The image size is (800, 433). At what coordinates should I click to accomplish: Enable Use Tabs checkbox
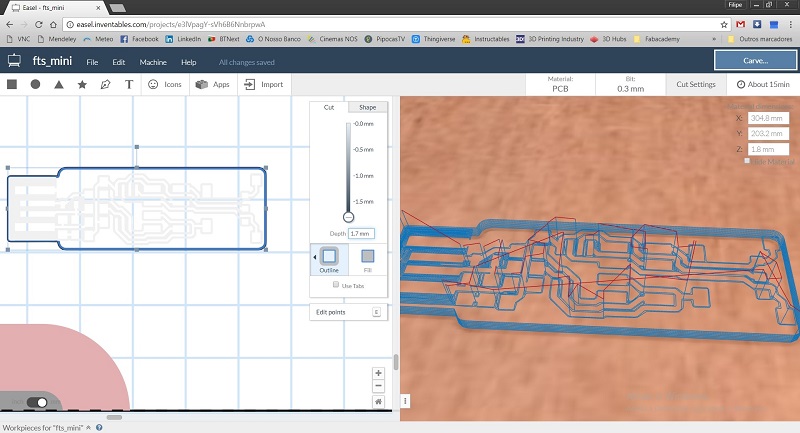pyautogui.click(x=336, y=285)
